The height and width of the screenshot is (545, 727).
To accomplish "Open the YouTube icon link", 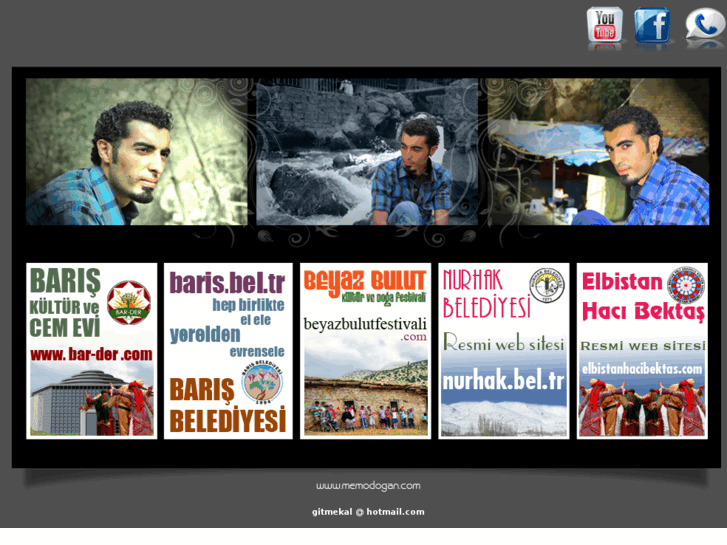I will (x=604, y=26).
